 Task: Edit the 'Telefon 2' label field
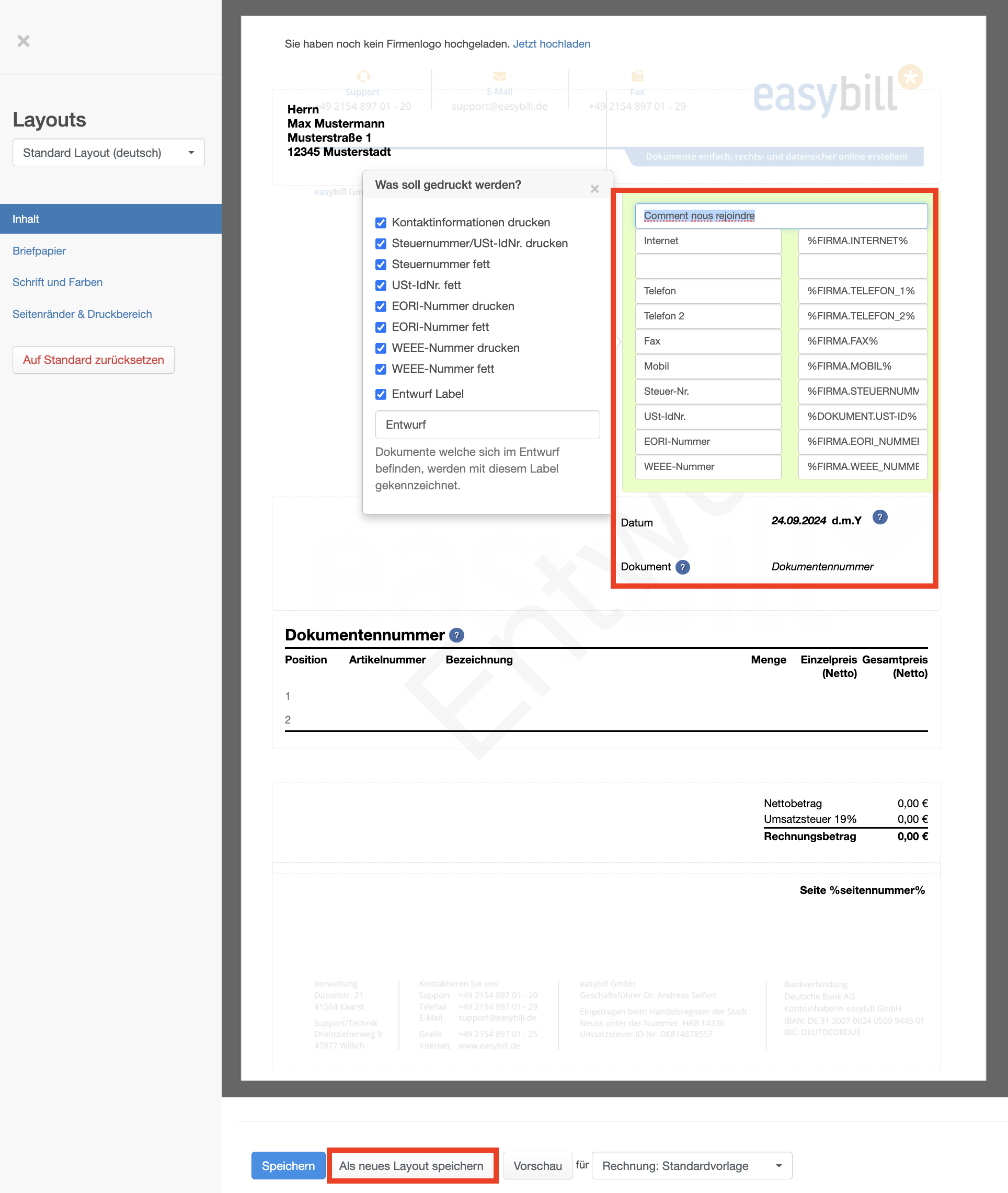coord(708,316)
